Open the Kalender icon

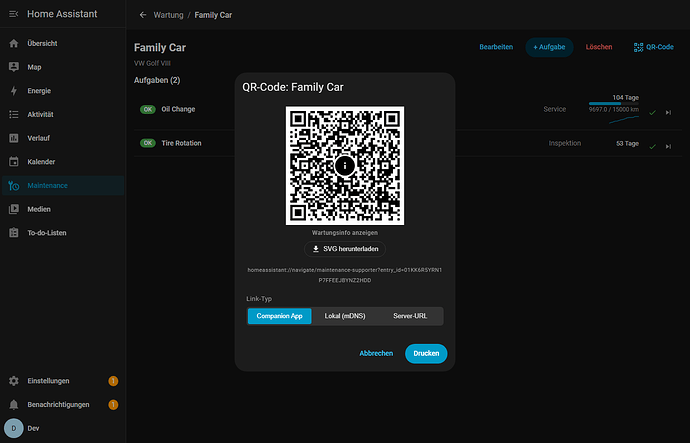(x=14, y=161)
